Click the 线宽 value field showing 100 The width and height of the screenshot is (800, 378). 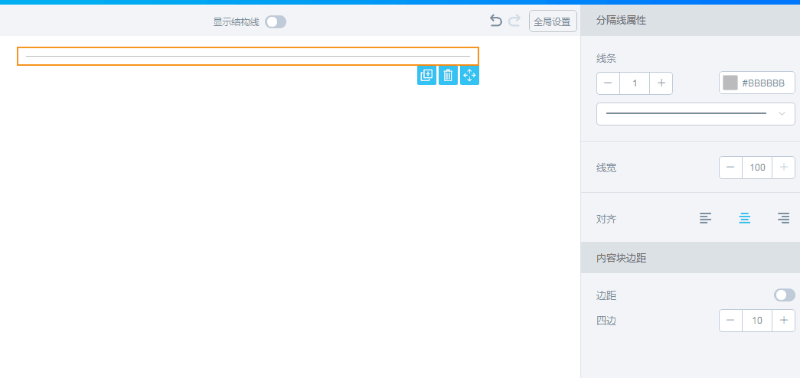pyautogui.click(x=758, y=167)
